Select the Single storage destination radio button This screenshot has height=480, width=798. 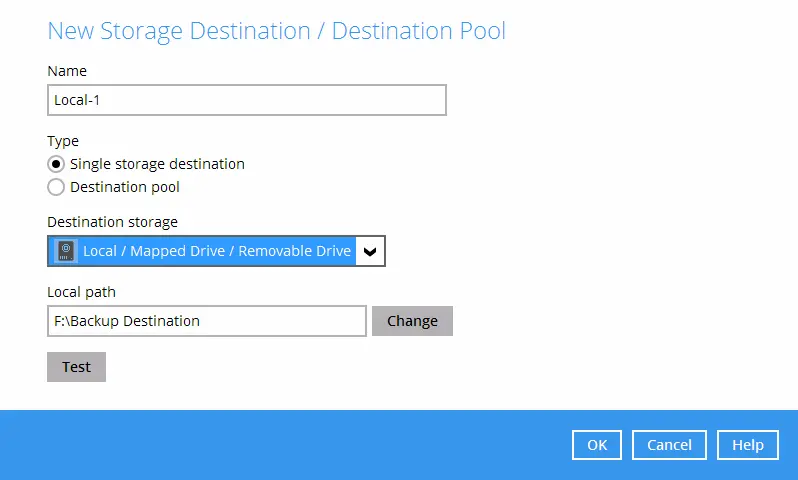[56, 164]
